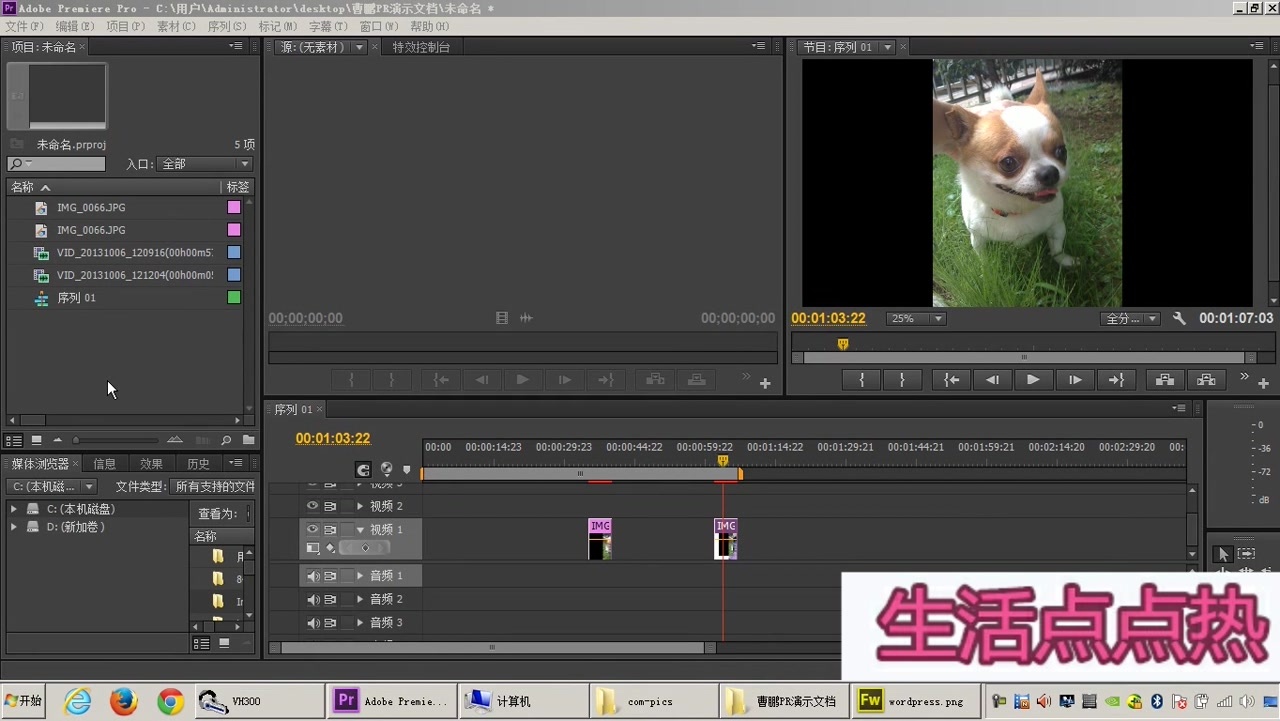Step forward one frame in Program monitor
1280x721 pixels.
[x=1075, y=380]
